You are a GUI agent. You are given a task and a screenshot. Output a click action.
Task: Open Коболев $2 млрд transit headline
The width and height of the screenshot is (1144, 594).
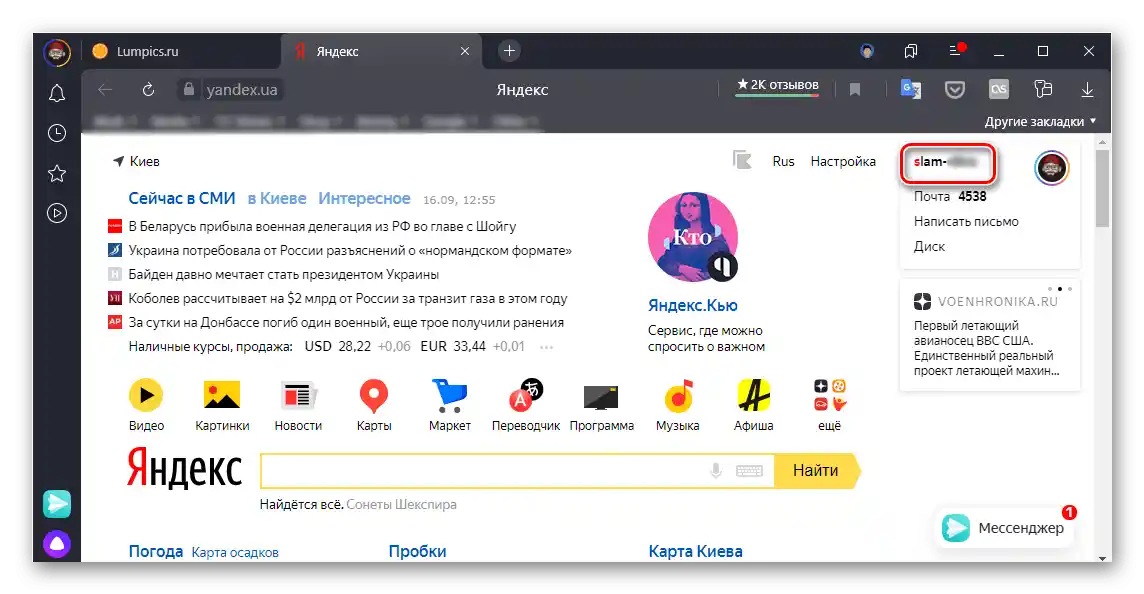click(347, 298)
